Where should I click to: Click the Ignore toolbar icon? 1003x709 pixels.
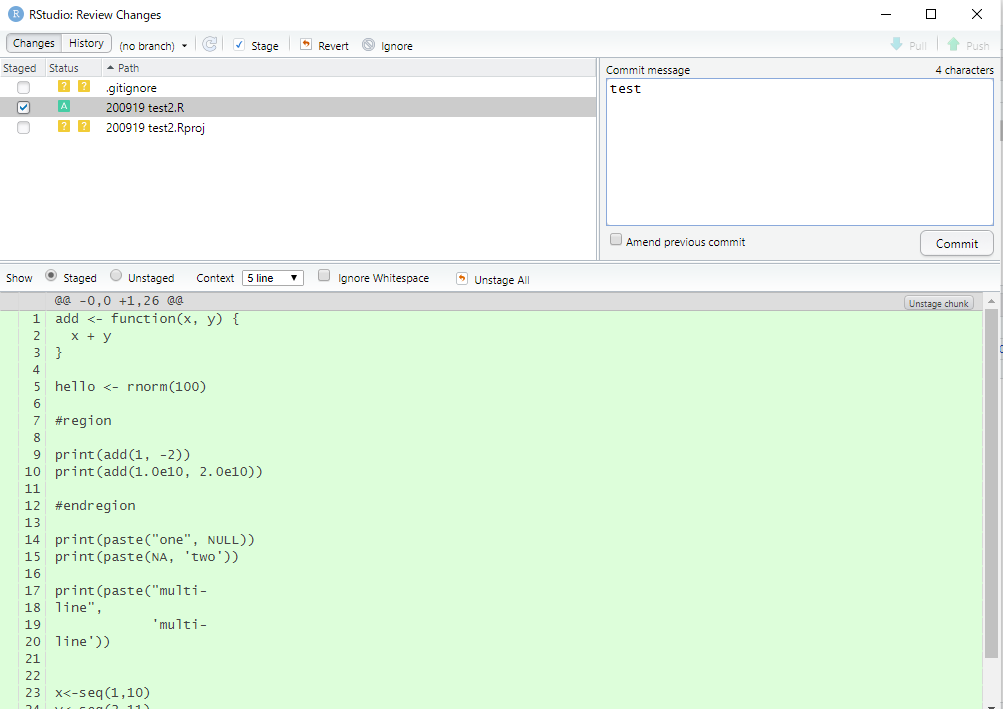(368, 45)
